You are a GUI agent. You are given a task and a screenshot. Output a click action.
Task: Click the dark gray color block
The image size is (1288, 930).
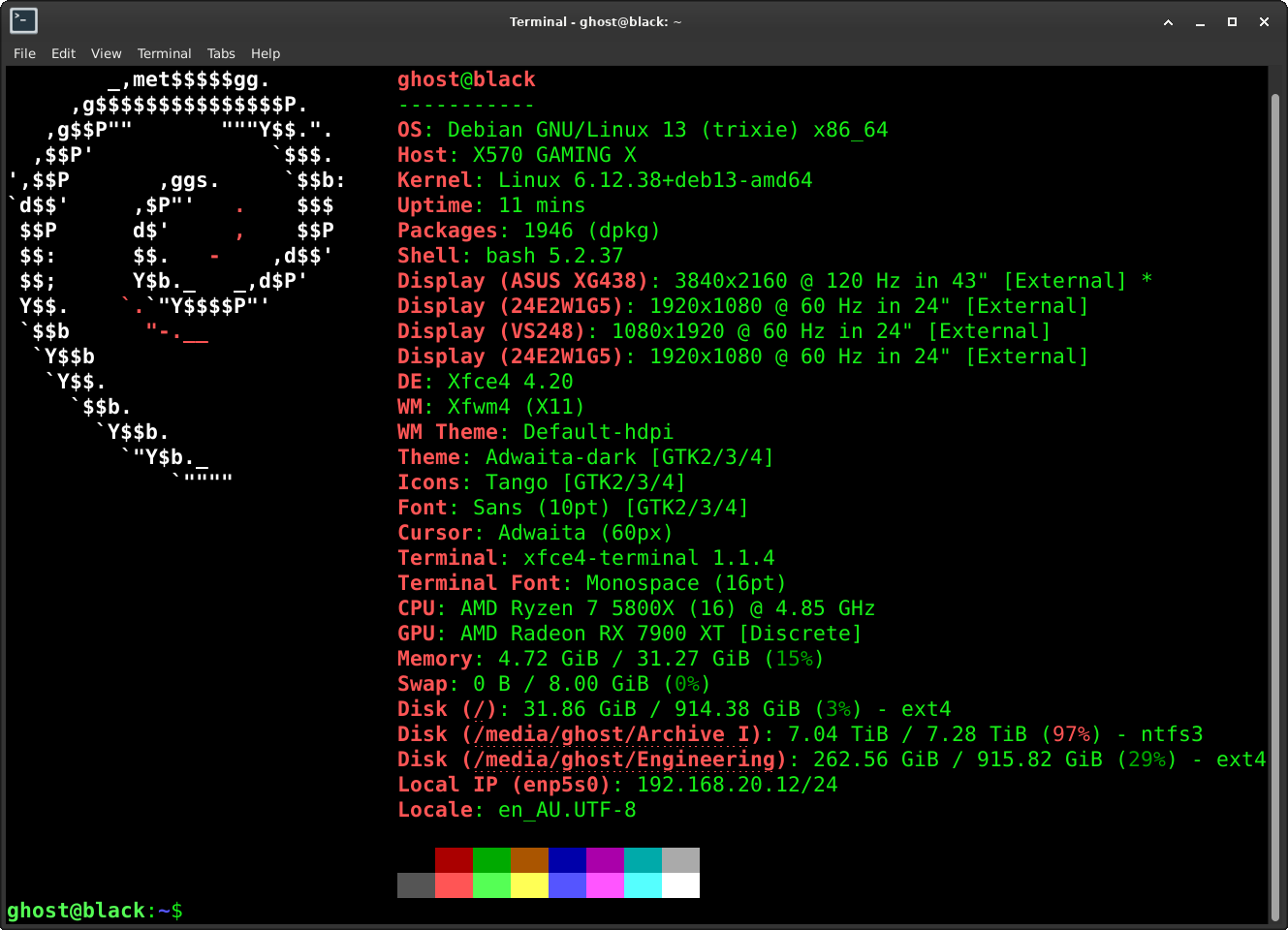pyautogui.click(x=416, y=885)
